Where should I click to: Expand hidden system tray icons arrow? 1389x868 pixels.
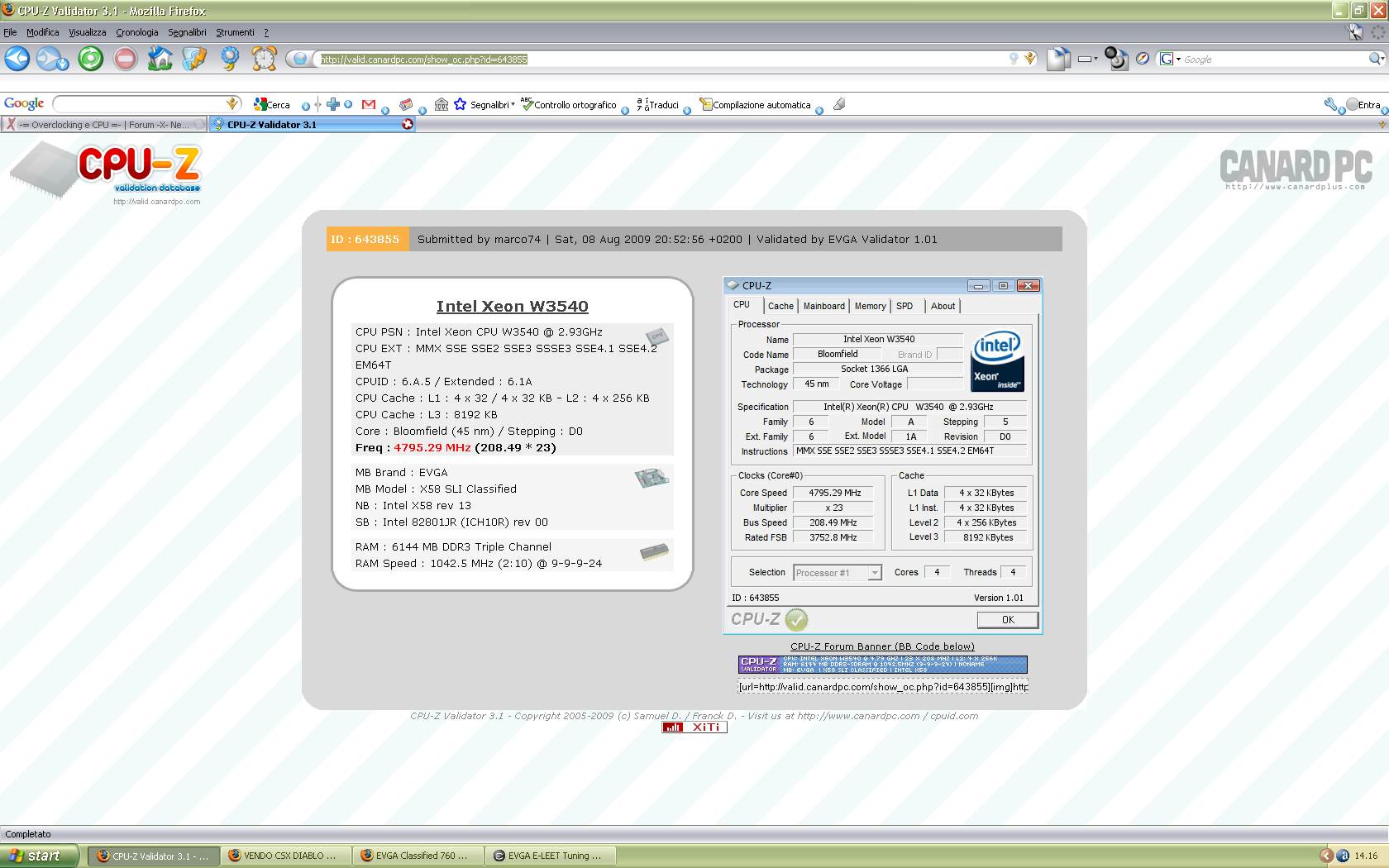pyautogui.click(x=1326, y=856)
